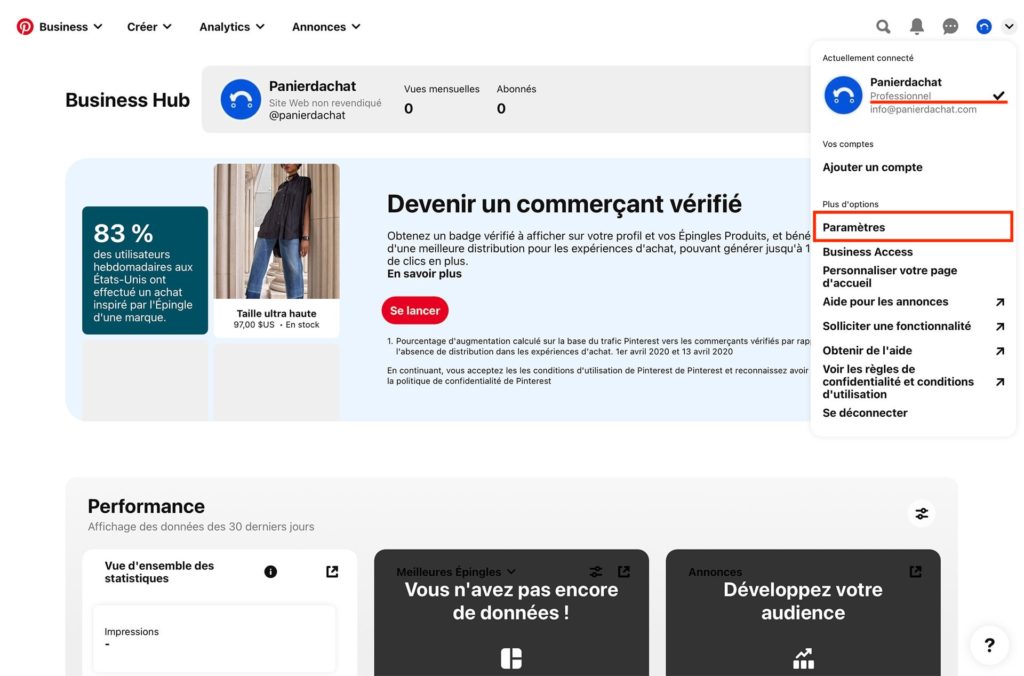Click the red Se lancer button

415,310
